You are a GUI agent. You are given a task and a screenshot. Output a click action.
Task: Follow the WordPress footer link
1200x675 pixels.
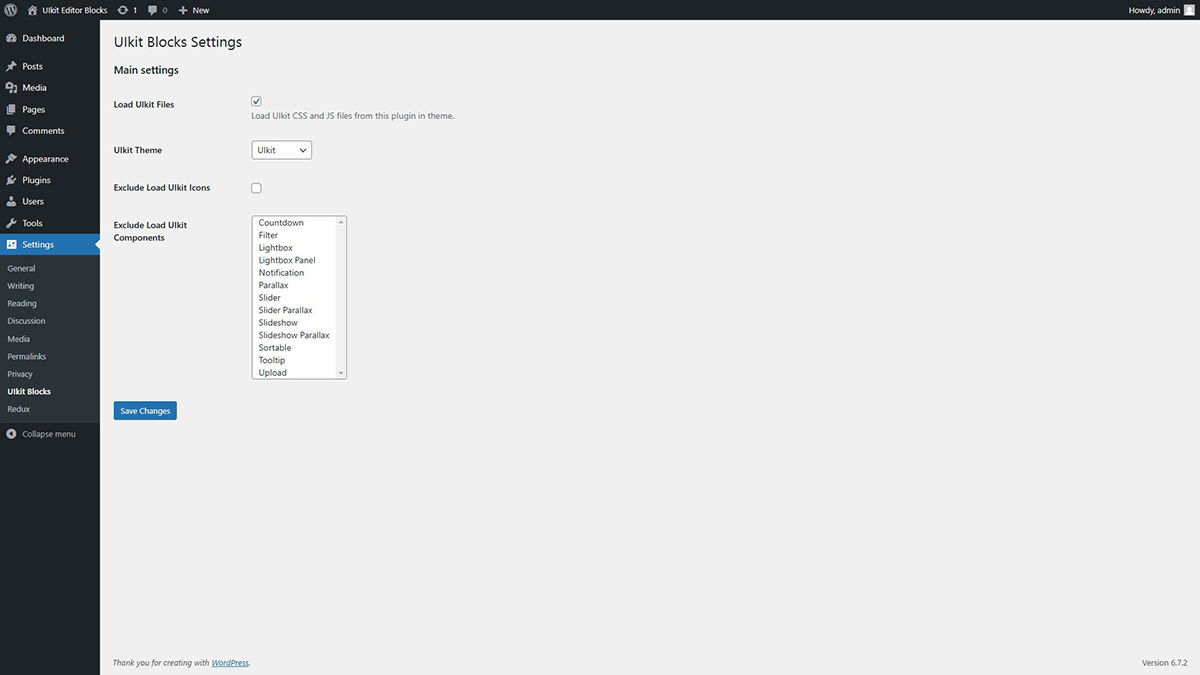pos(230,663)
